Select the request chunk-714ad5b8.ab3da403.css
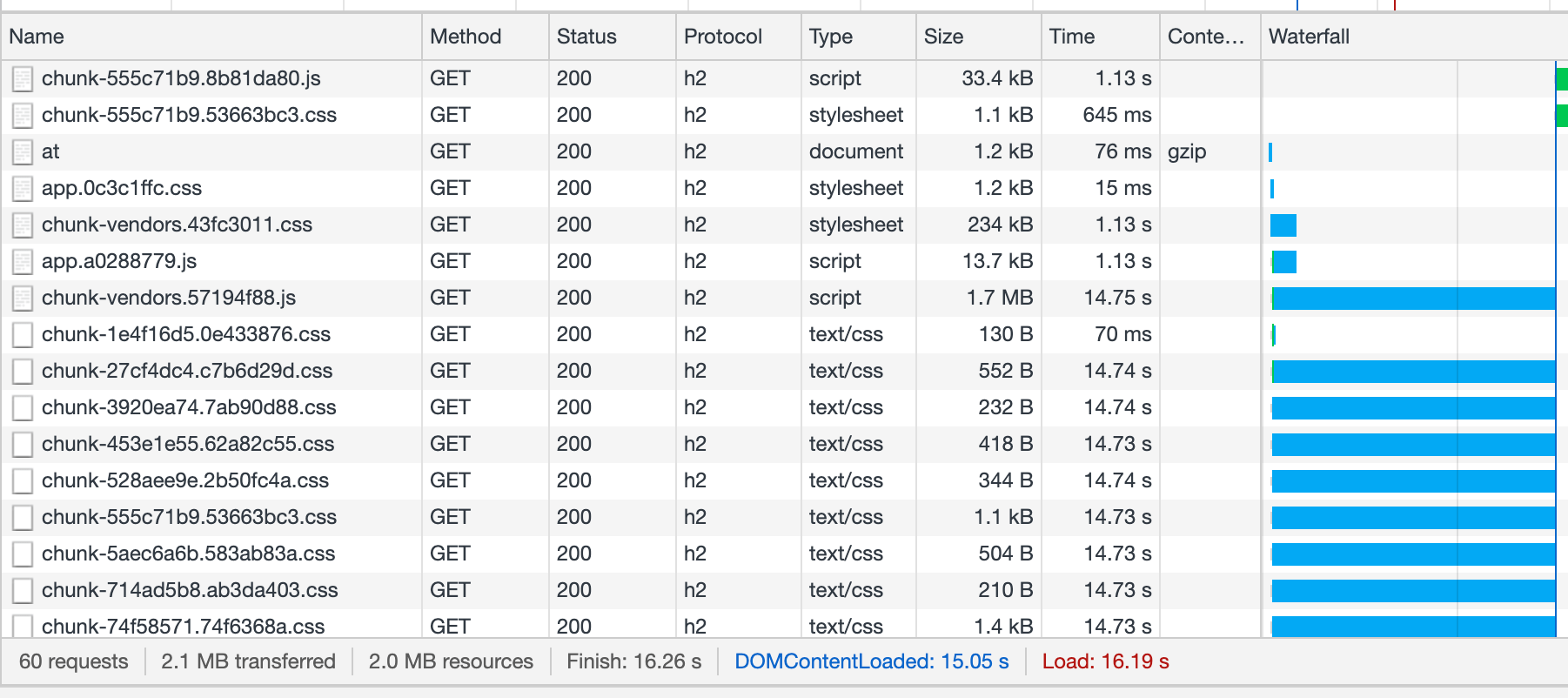The height and width of the screenshot is (698, 1568). coord(190,590)
